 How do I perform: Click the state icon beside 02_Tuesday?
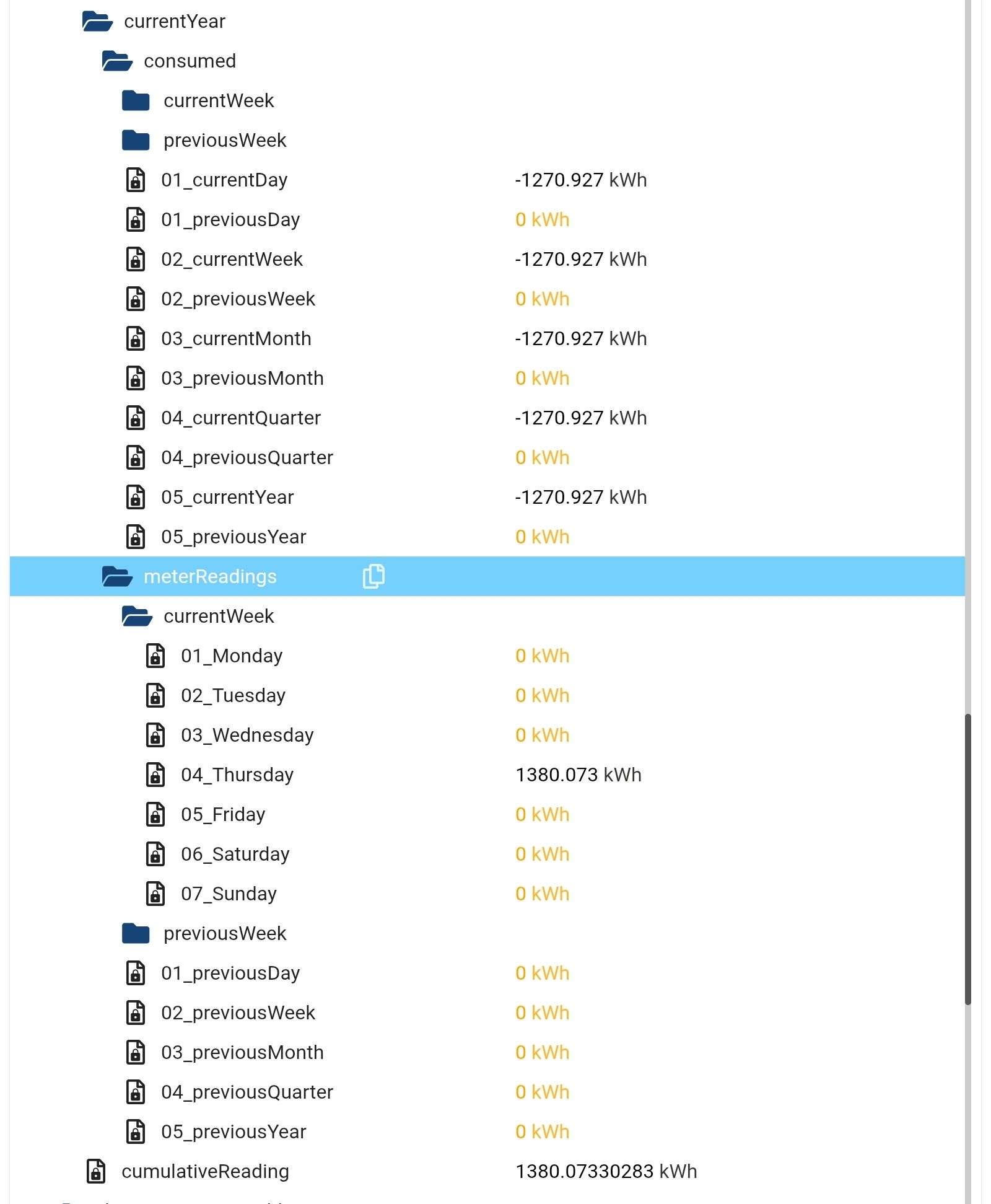click(155, 695)
